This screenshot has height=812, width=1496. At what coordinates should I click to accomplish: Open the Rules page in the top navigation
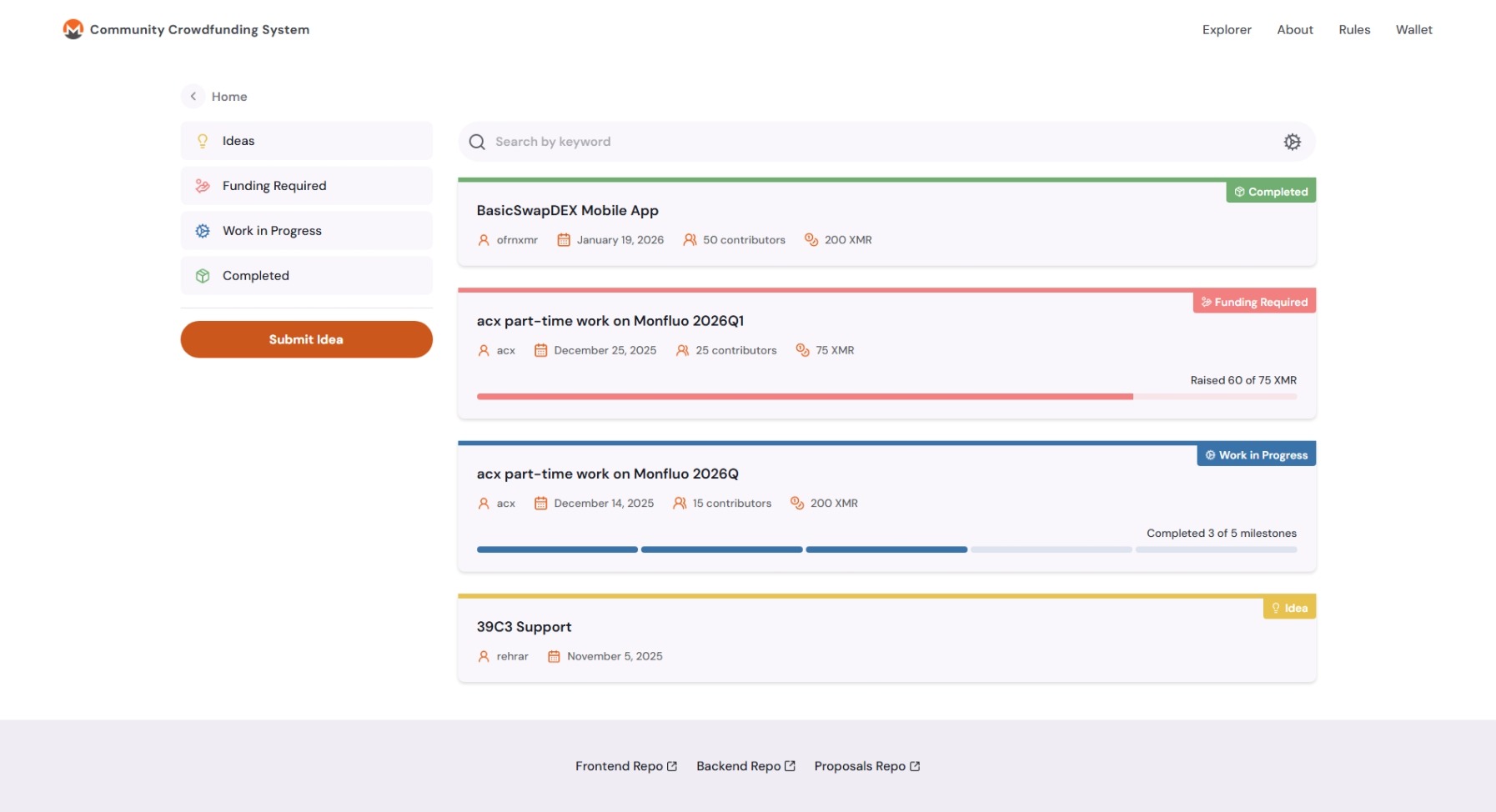[1354, 30]
